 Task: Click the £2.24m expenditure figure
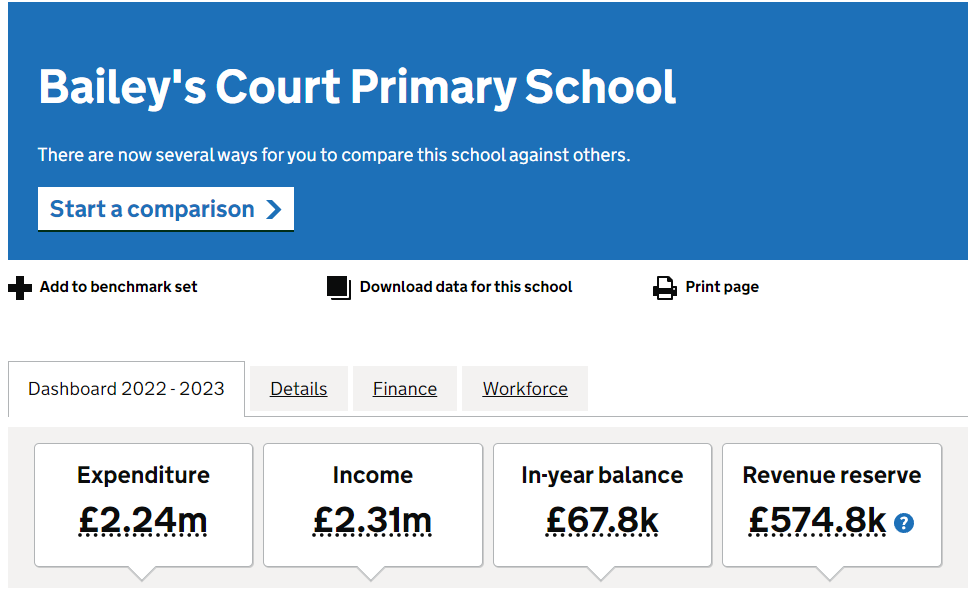pos(143,521)
